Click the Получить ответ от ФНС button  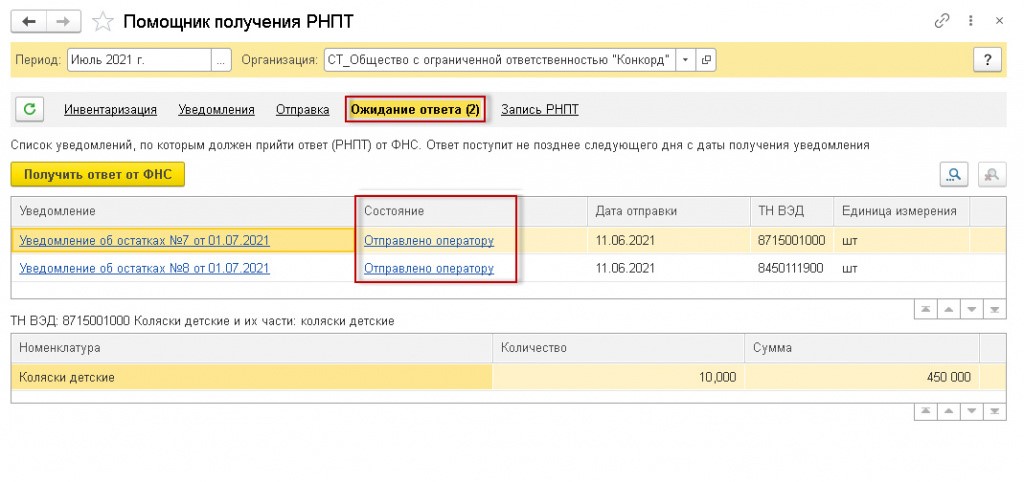click(98, 174)
